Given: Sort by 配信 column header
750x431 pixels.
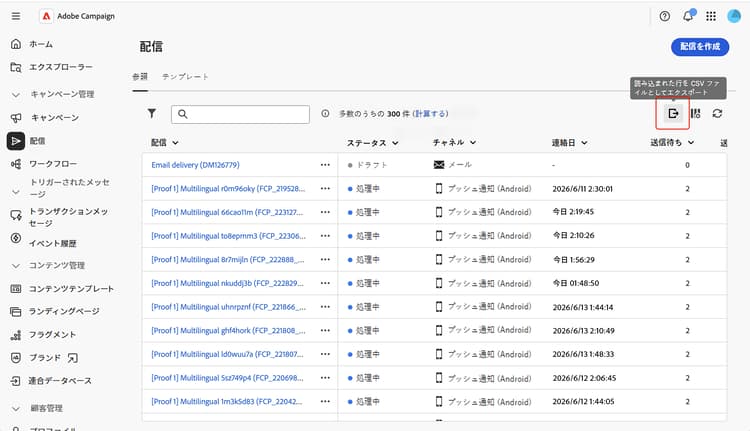Looking at the screenshot, I should point(165,143).
